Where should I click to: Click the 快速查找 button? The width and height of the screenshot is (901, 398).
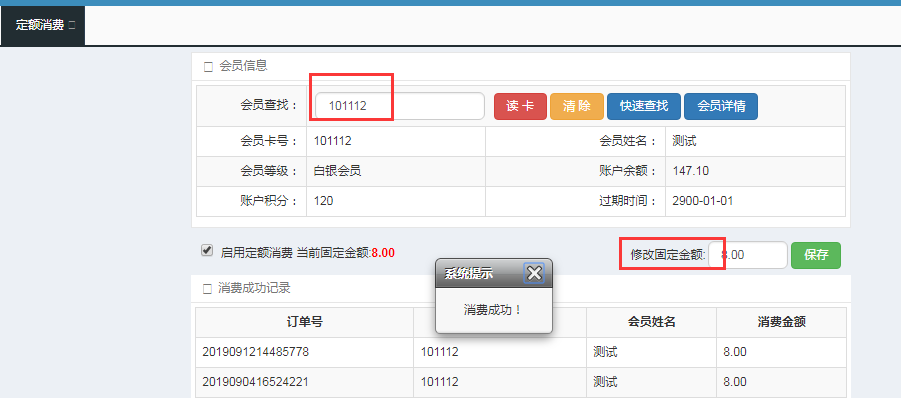coord(644,106)
